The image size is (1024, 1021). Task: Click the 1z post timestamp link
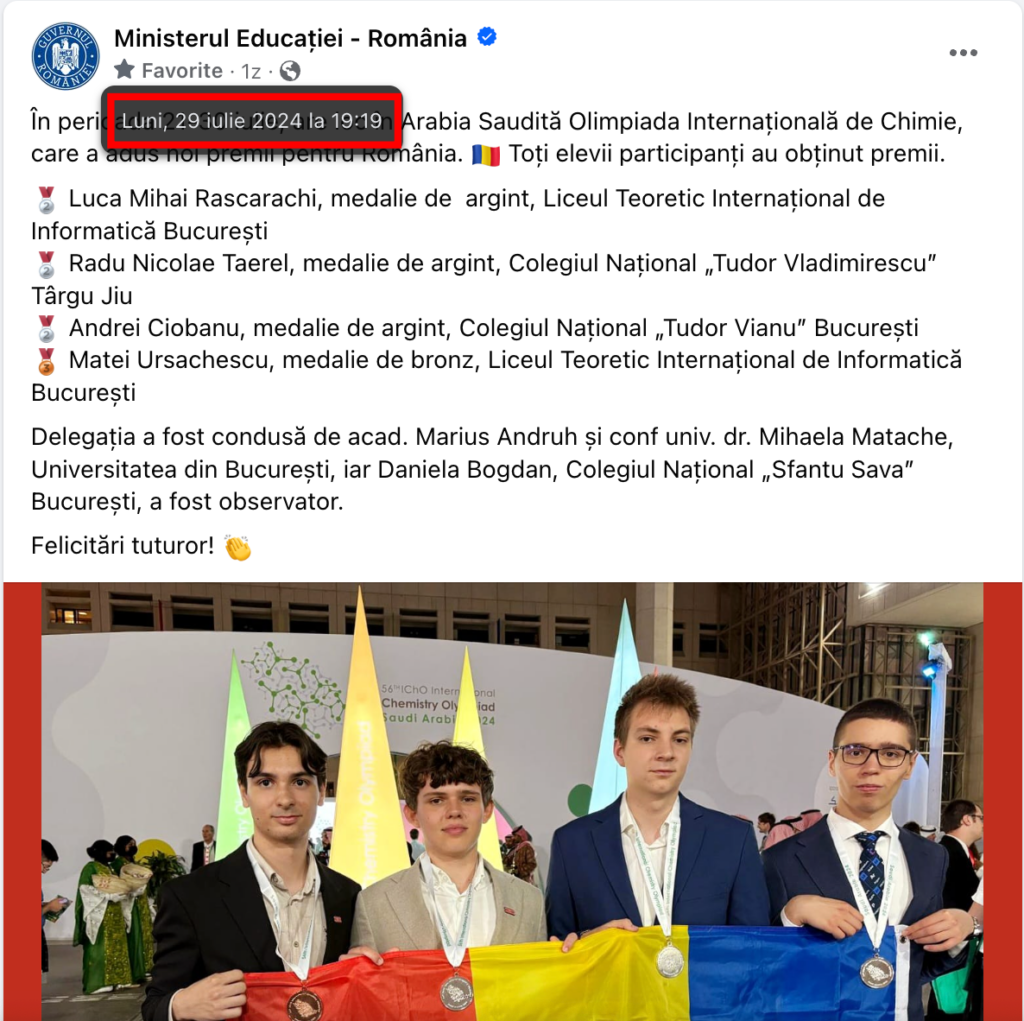point(251,71)
